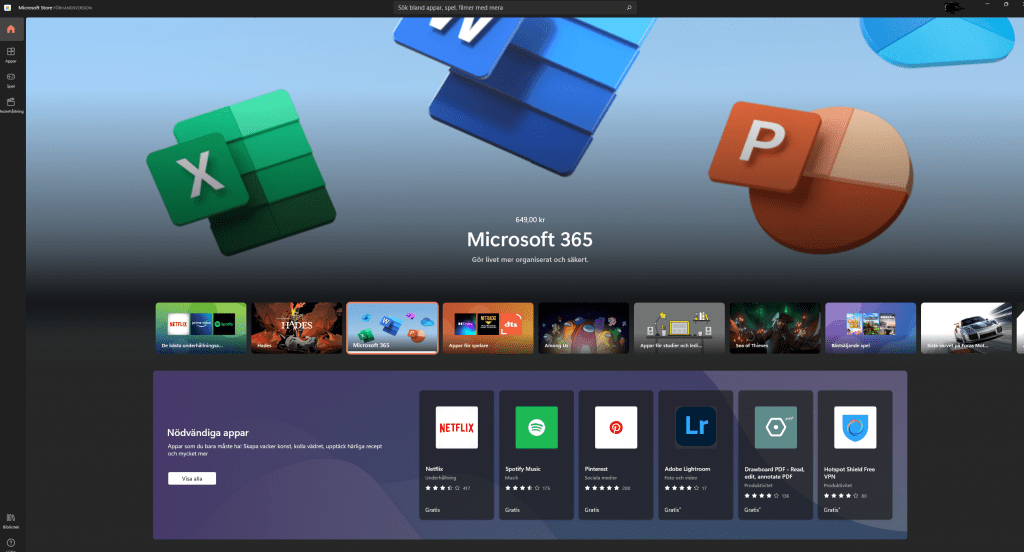Select the Hades carousel thumbnail
This screenshot has height=552, width=1024.
coord(296,328)
